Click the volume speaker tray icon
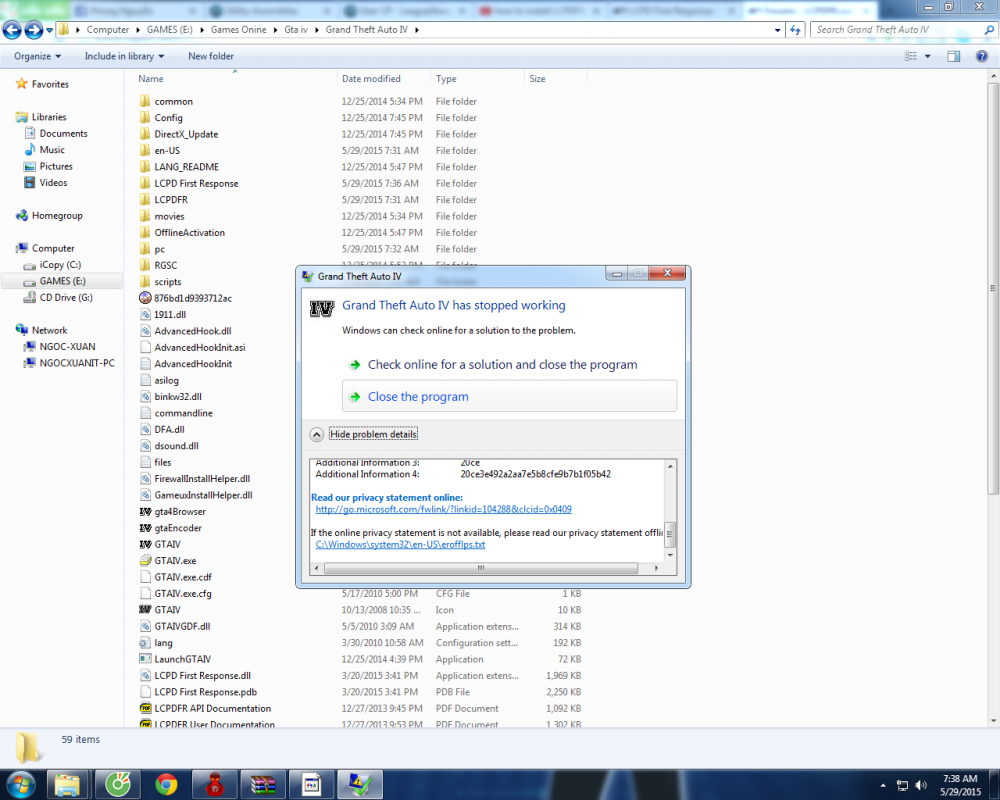 tap(920, 785)
